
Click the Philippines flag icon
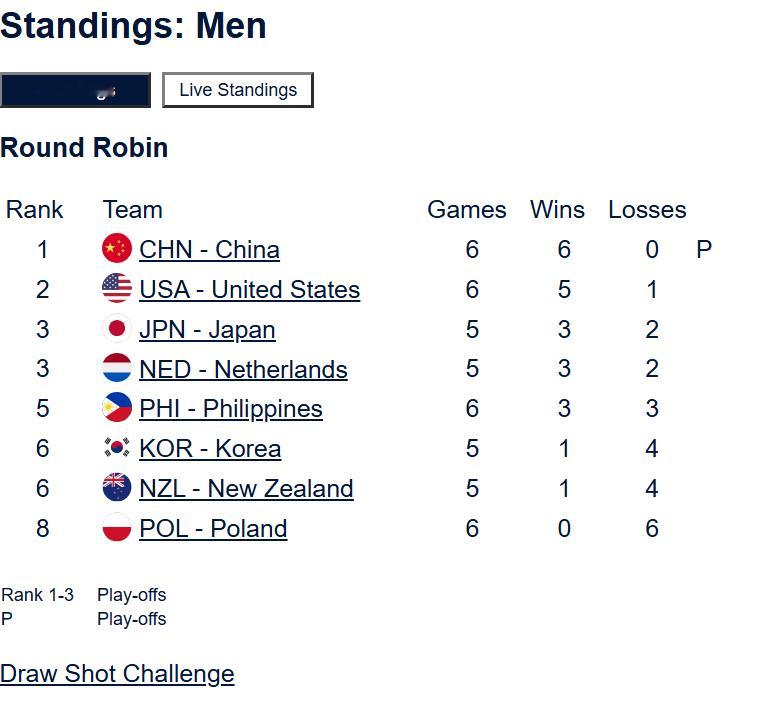[x=117, y=408]
